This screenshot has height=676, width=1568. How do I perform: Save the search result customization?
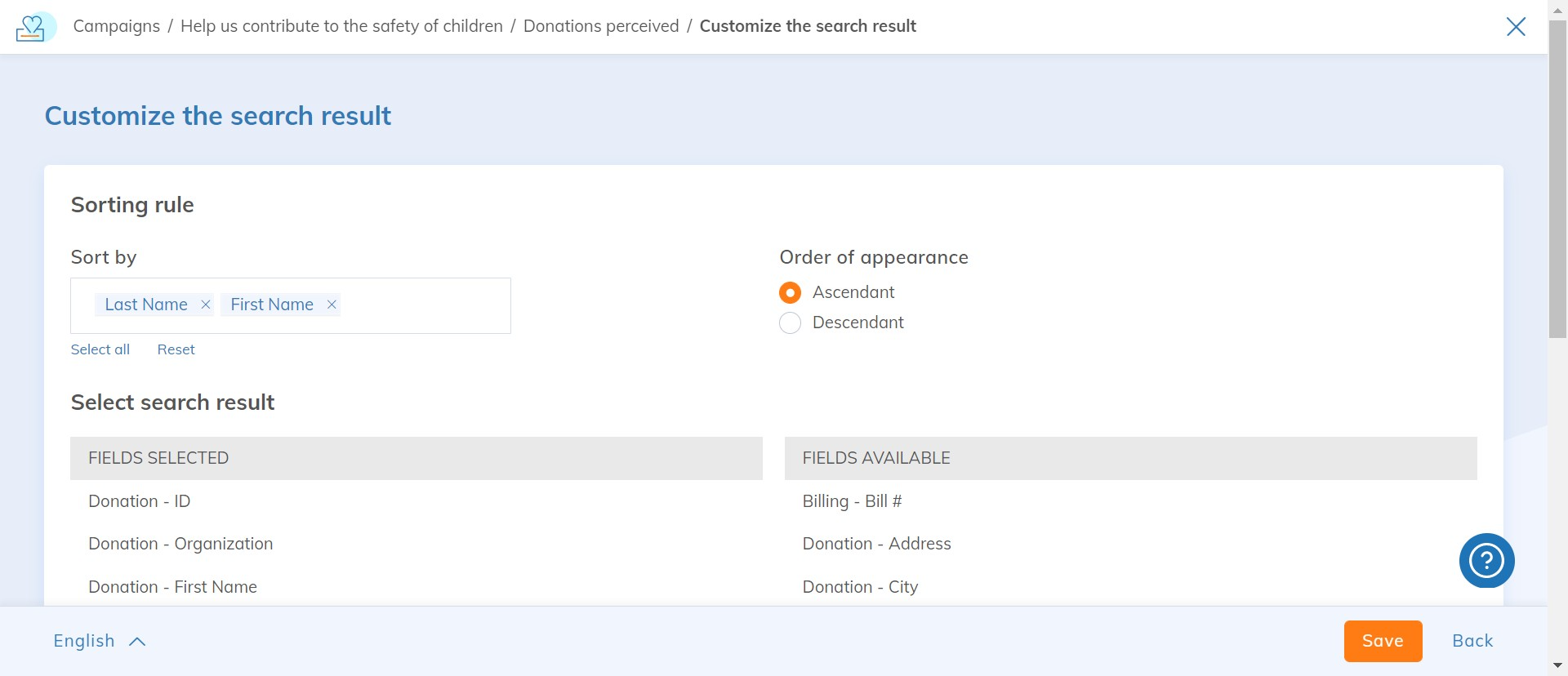point(1383,641)
